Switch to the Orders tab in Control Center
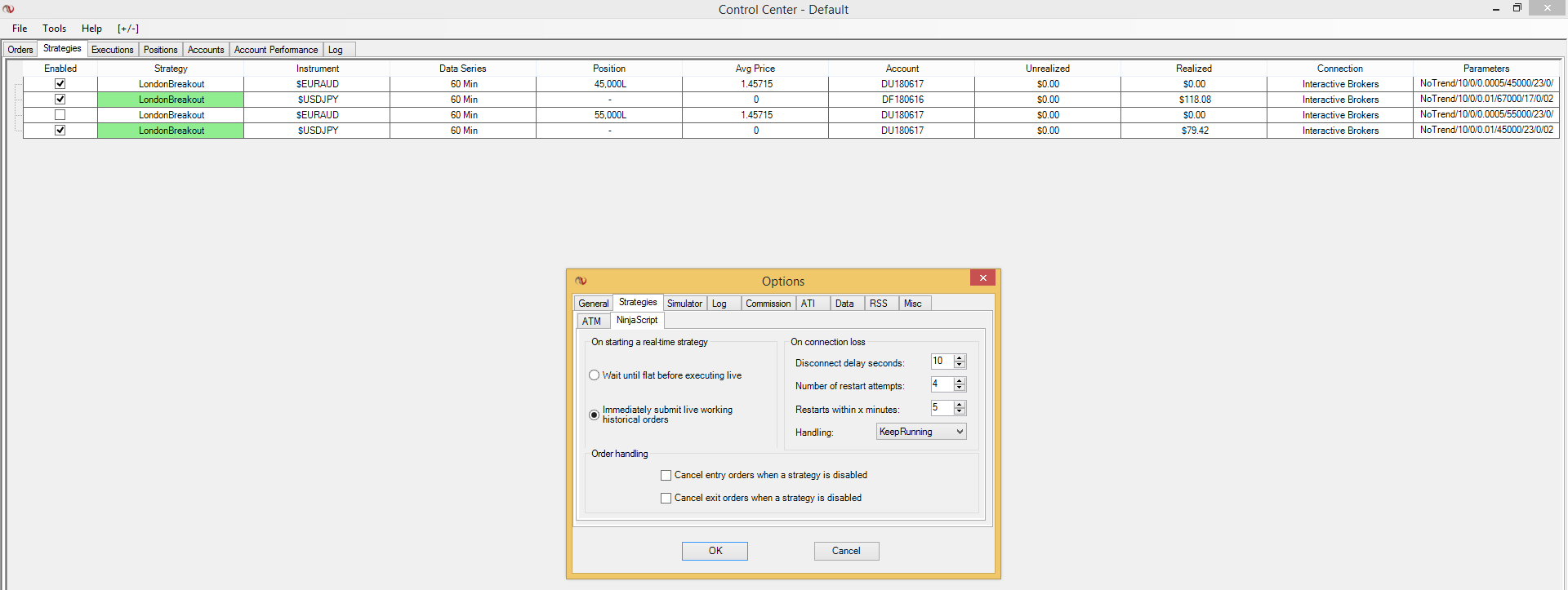Viewport: 1568px width, 590px height. (x=20, y=50)
